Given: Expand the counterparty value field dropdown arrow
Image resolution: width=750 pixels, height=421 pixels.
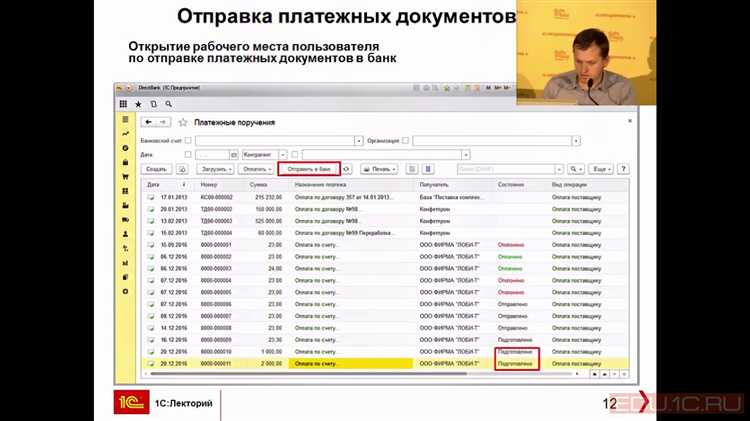Looking at the screenshot, I should 466,155.
